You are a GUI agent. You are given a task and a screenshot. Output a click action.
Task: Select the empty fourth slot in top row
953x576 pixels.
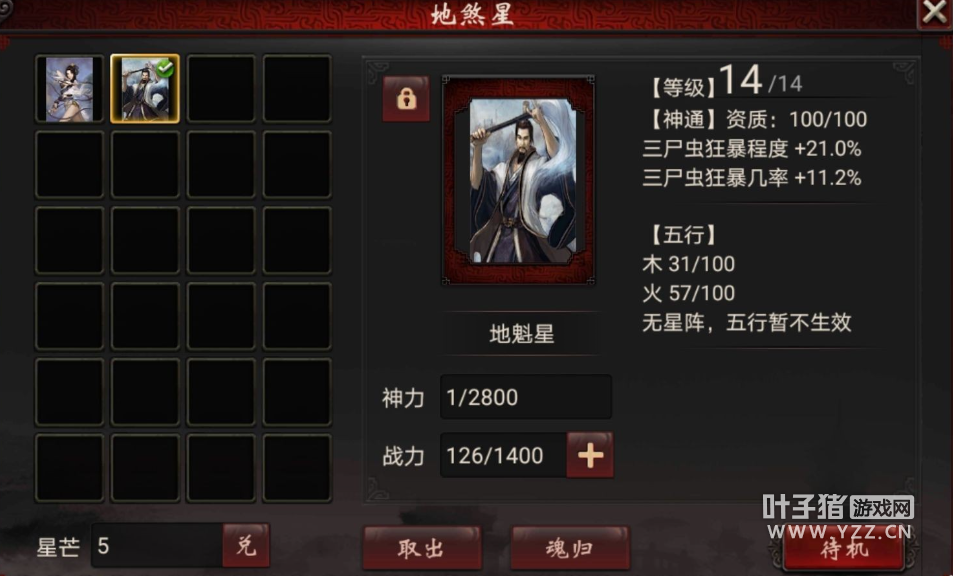[x=297, y=89]
